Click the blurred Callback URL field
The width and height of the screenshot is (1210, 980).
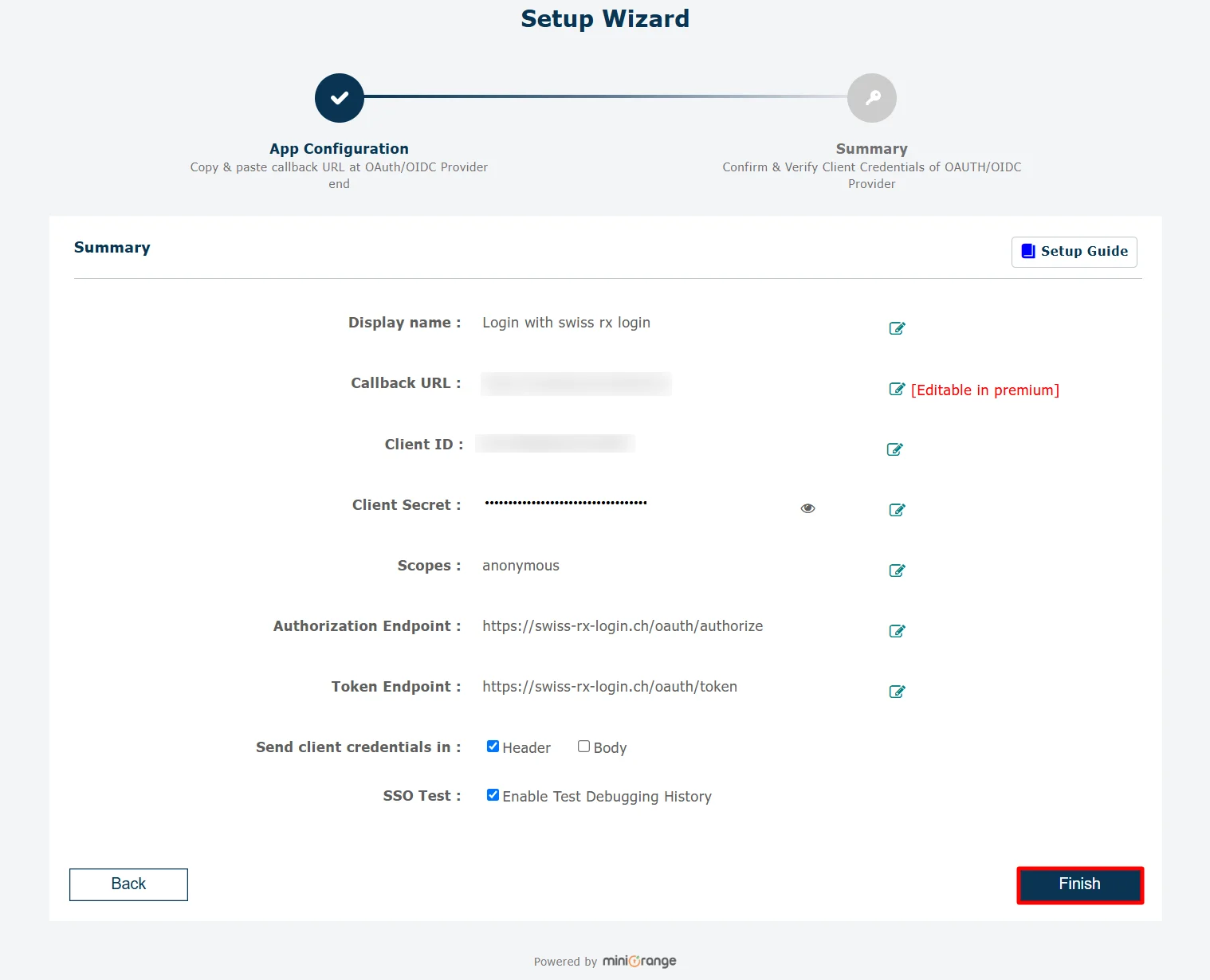pos(576,384)
